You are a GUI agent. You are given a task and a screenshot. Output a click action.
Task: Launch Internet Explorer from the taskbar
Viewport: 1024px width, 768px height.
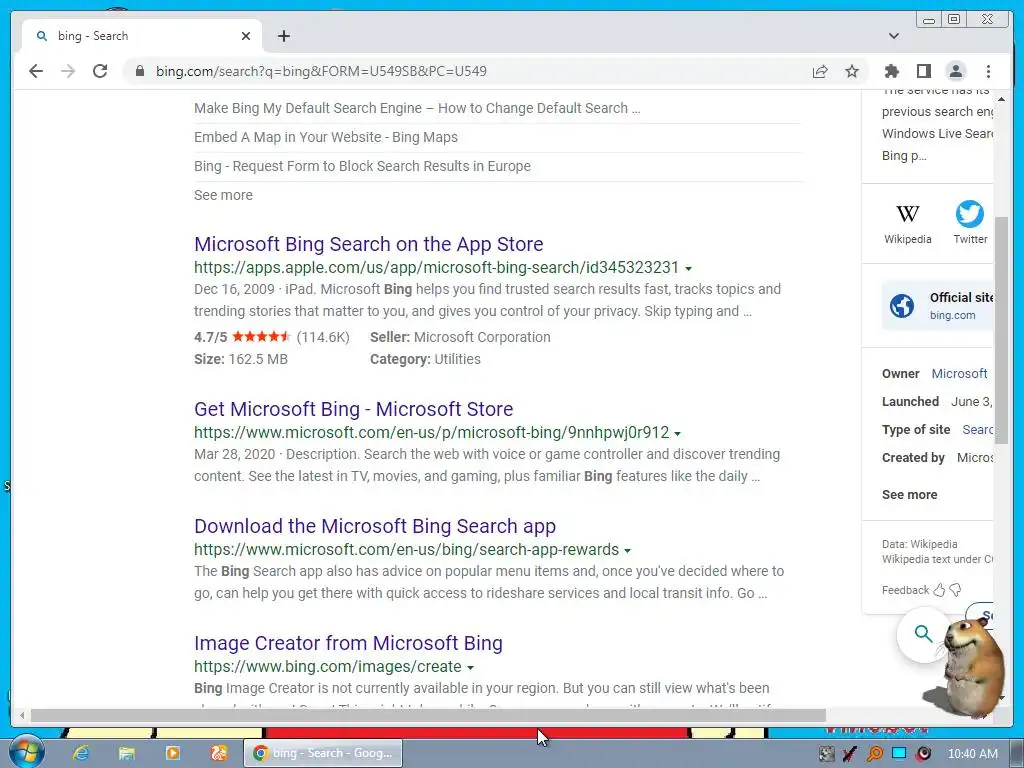tap(80, 754)
